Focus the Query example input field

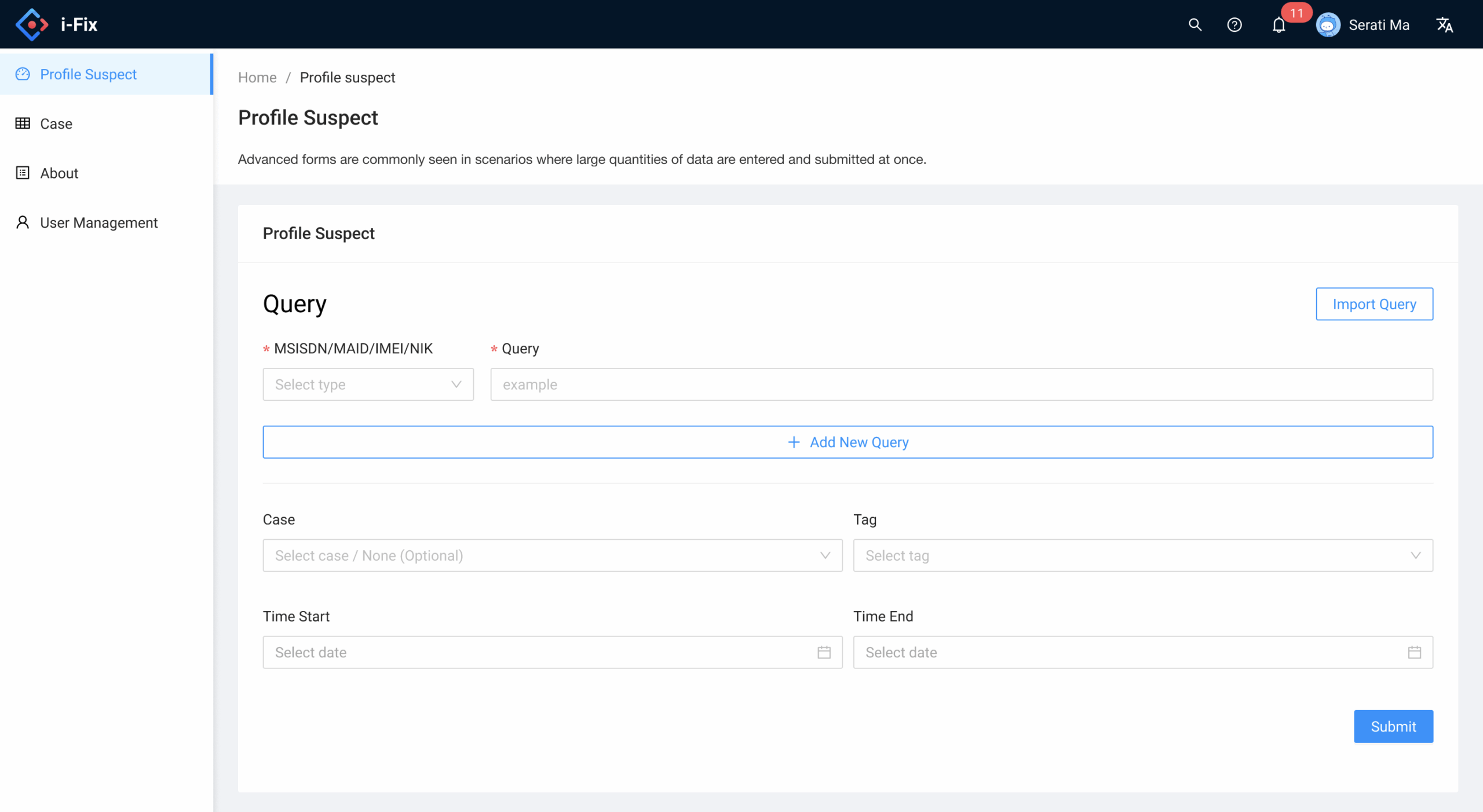[x=961, y=385]
